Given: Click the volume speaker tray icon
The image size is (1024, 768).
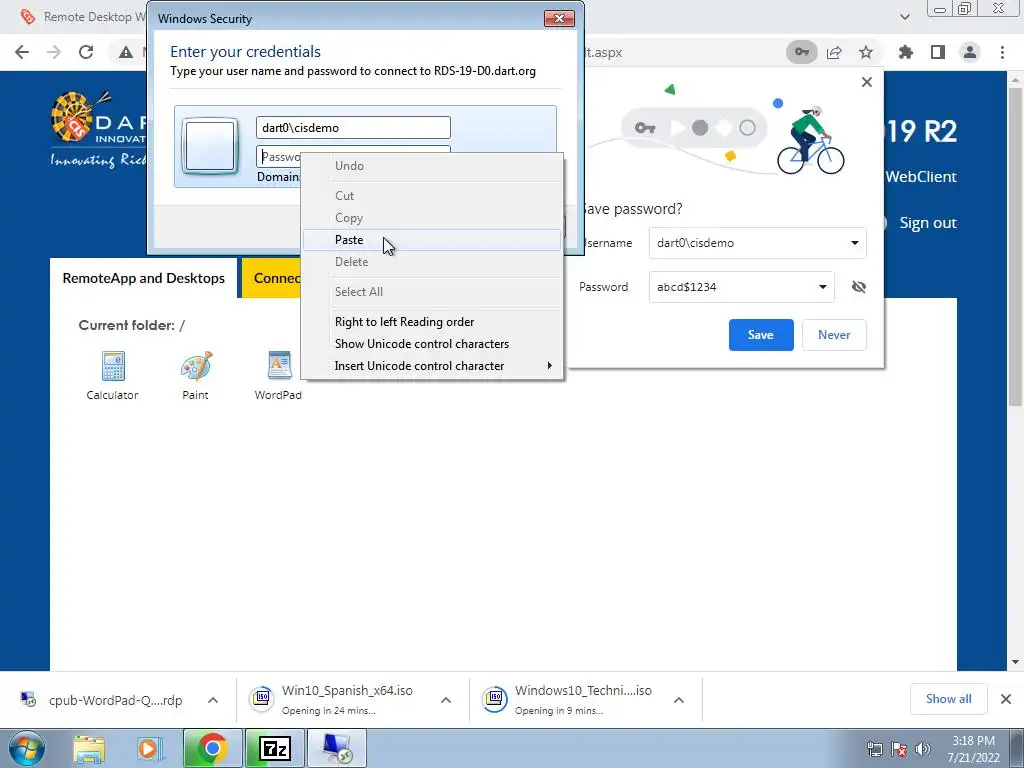Looking at the screenshot, I should click(923, 749).
